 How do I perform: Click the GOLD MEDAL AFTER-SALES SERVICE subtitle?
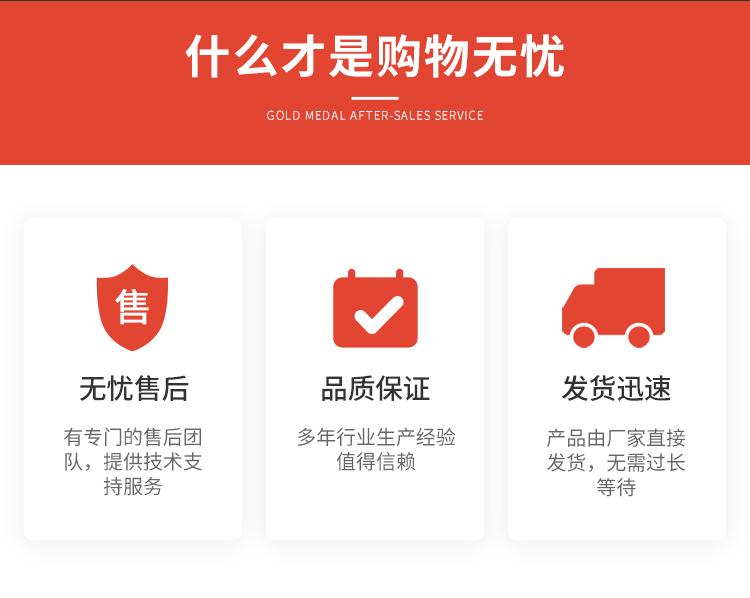[x=375, y=116]
